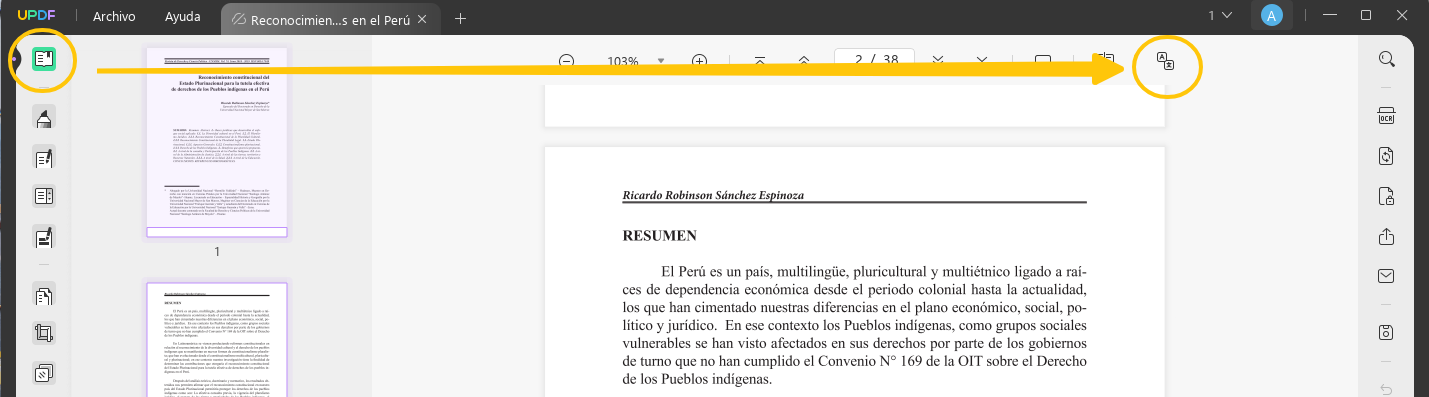Open the Prepare Form tool
1429x397 pixels.
coord(44,196)
